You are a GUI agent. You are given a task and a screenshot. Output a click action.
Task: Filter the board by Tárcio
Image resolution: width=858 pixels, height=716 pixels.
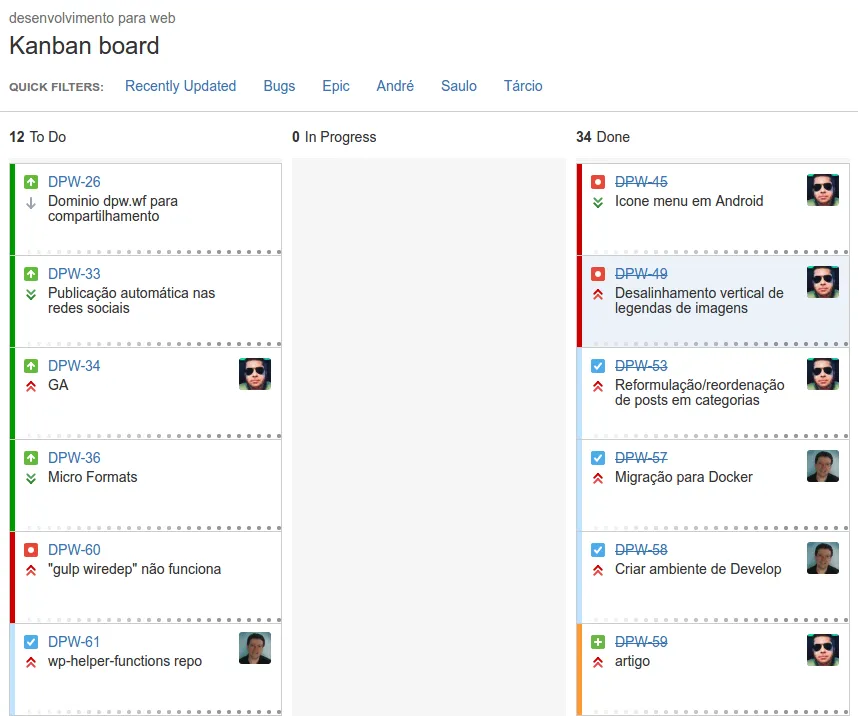pyautogui.click(x=523, y=86)
